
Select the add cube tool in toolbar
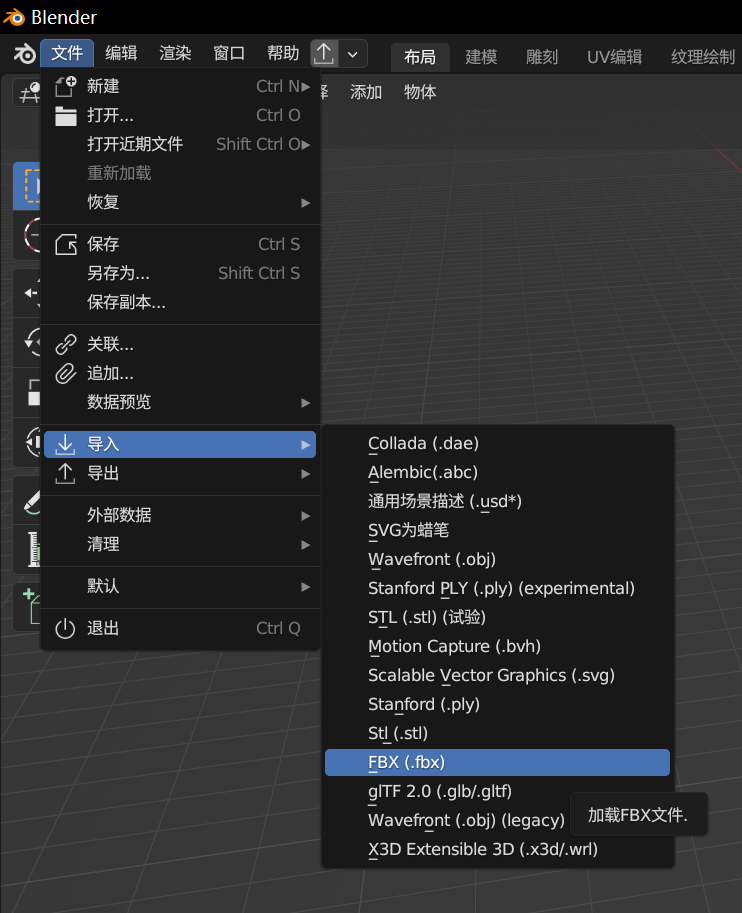[28, 608]
